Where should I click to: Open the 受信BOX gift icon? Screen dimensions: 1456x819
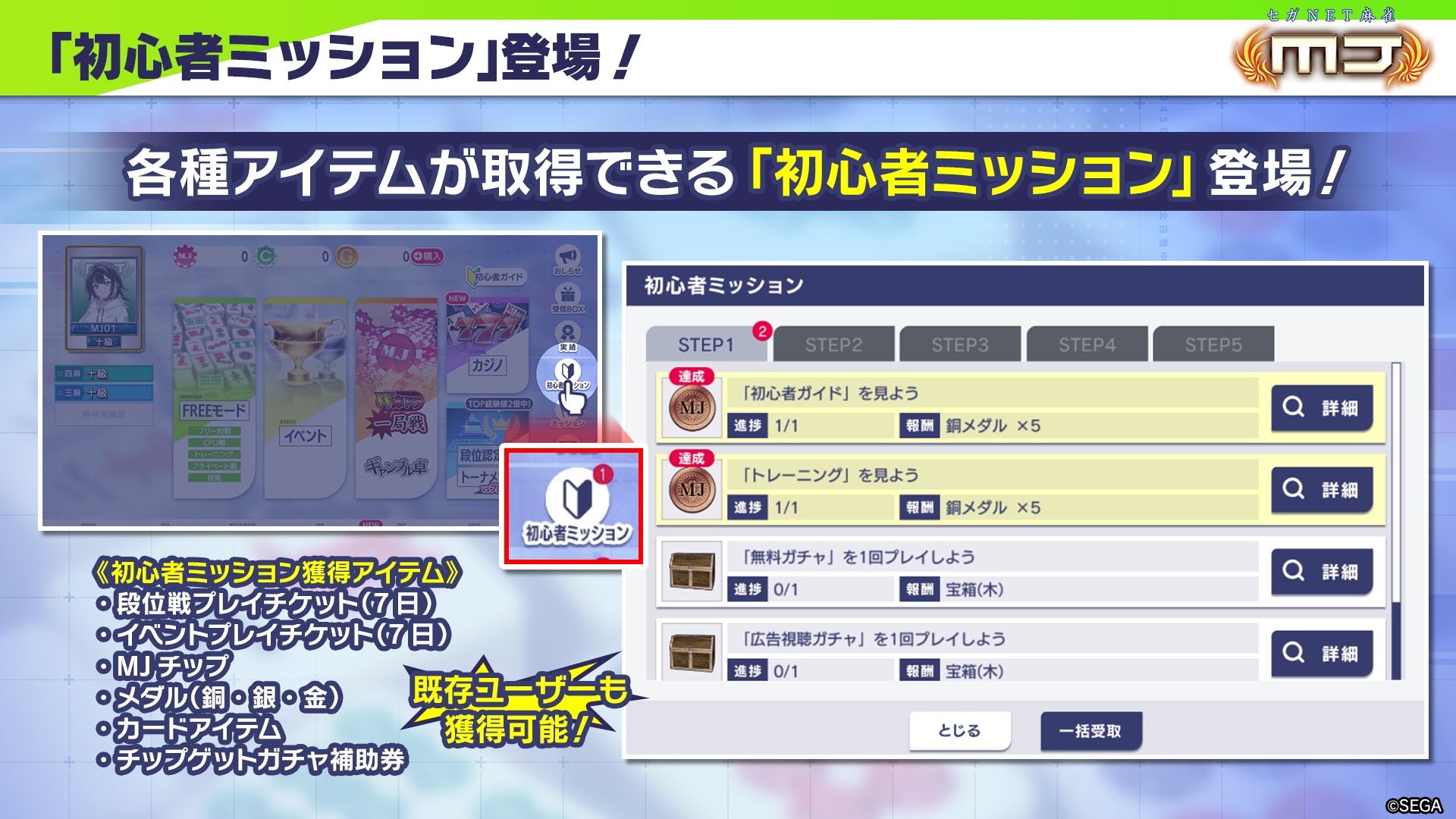567,298
